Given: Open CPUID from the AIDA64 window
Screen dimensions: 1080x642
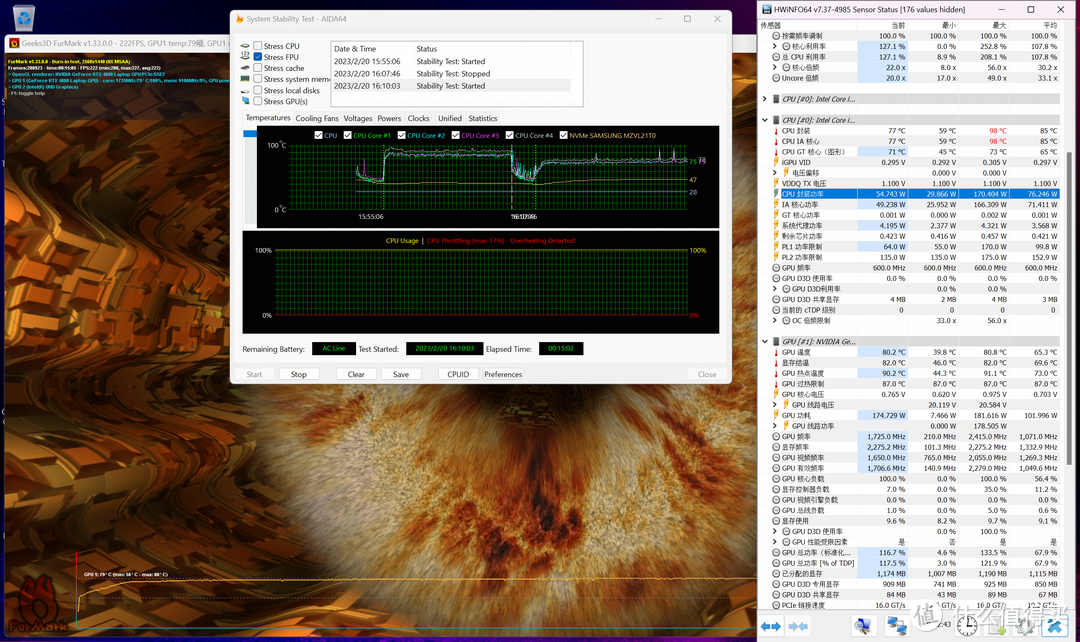Looking at the screenshot, I should [458, 374].
